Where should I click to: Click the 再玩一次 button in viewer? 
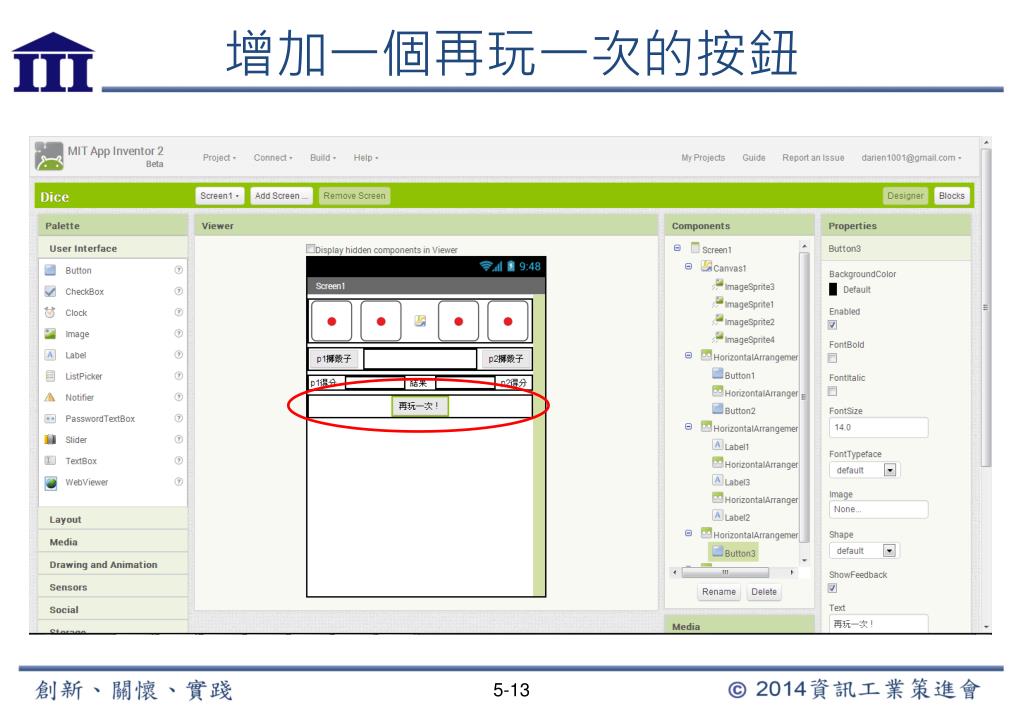click(x=420, y=406)
